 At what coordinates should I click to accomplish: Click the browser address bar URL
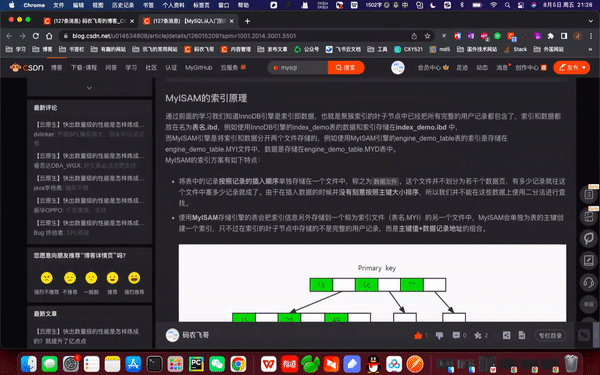(x=184, y=36)
